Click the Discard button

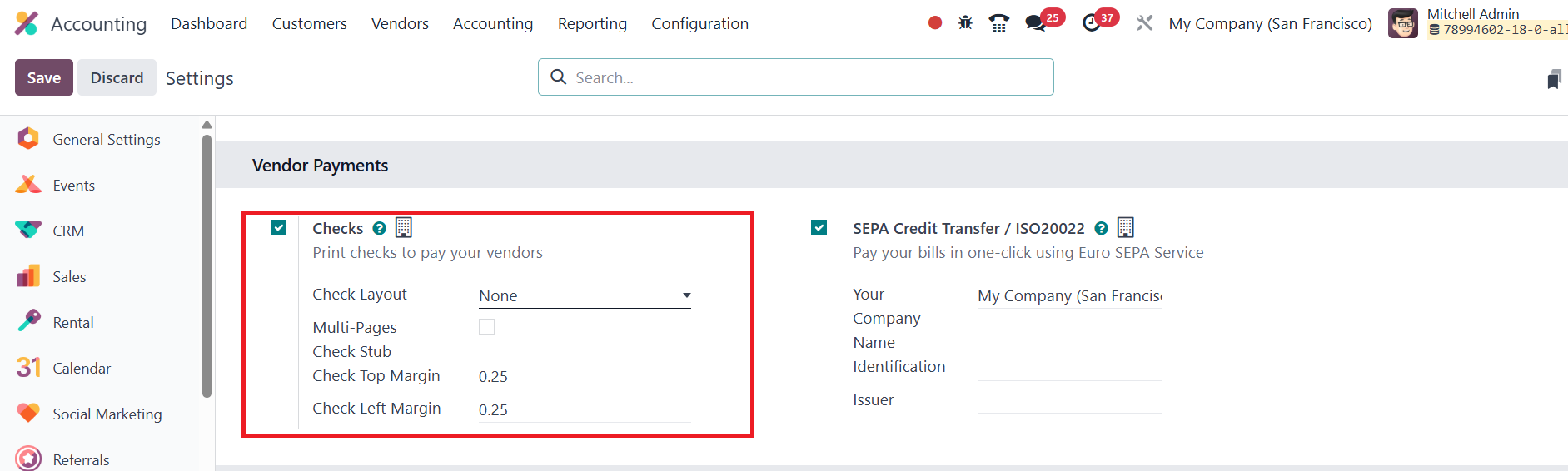[x=117, y=77]
